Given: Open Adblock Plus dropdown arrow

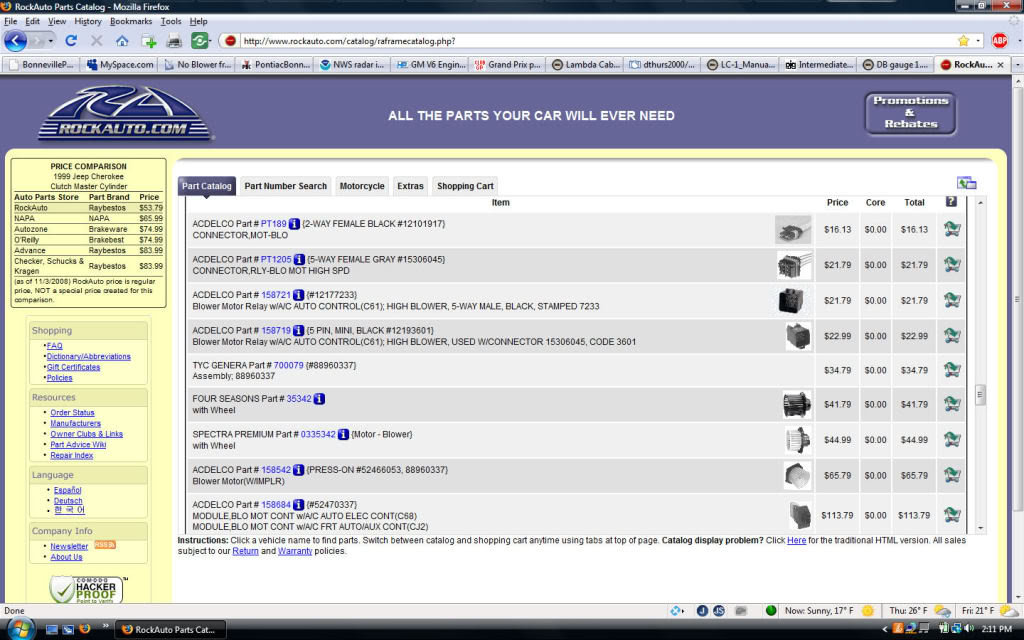Looking at the screenshot, I should click(1017, 40).
